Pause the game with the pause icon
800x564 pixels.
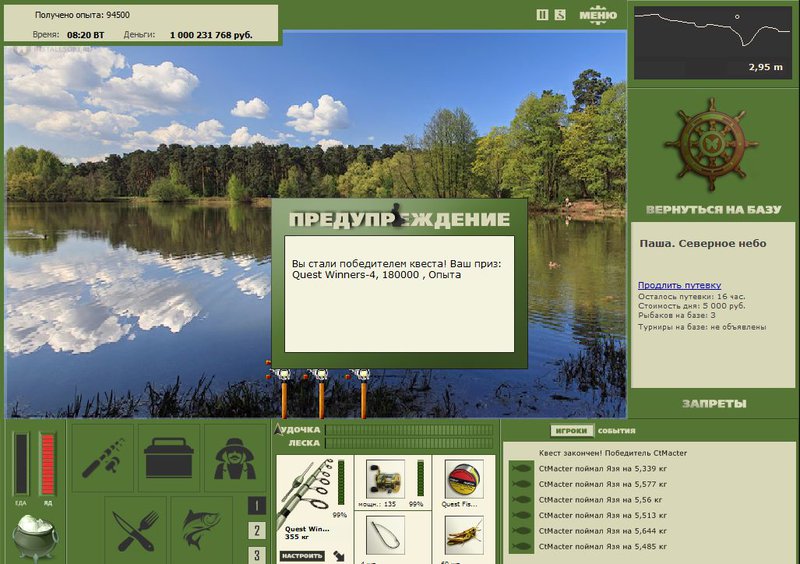(542, 15)
